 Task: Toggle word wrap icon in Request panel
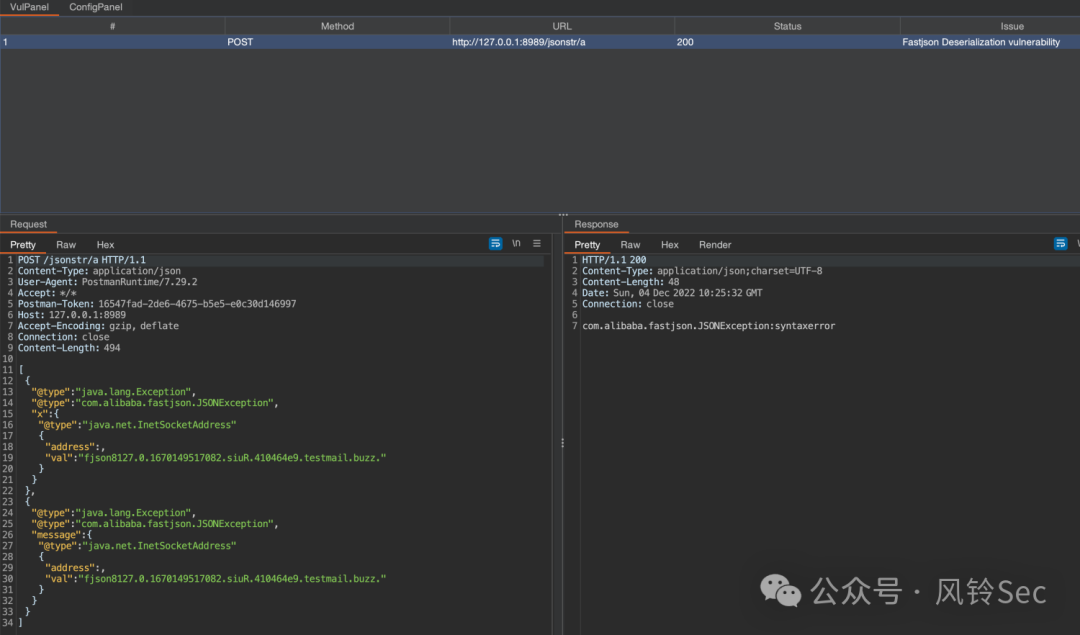[x=495, y=244]
